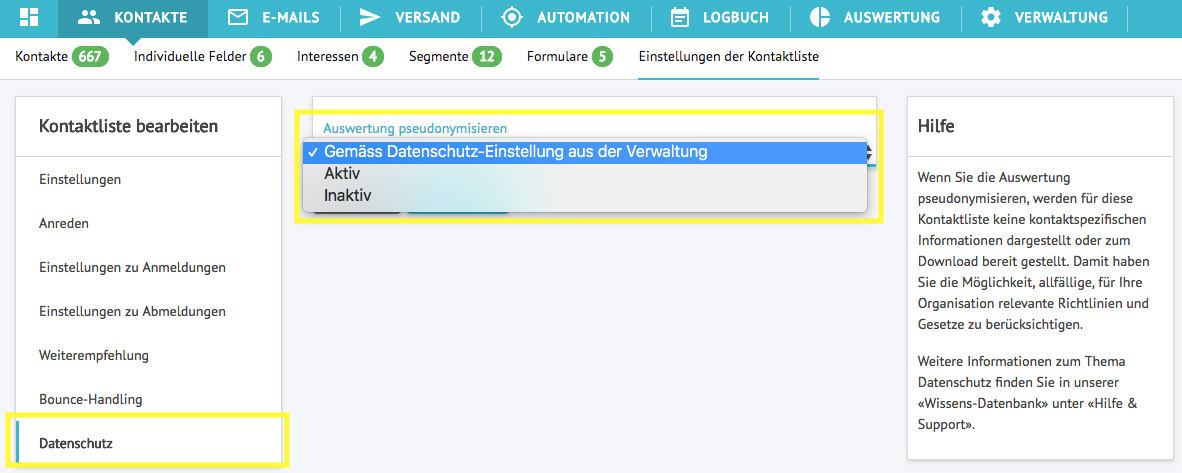Screen dimensions: 1182x473
Task: Open Einstellungen zu Anmeldungen in the sidebar
Action: tap(132, 267)
